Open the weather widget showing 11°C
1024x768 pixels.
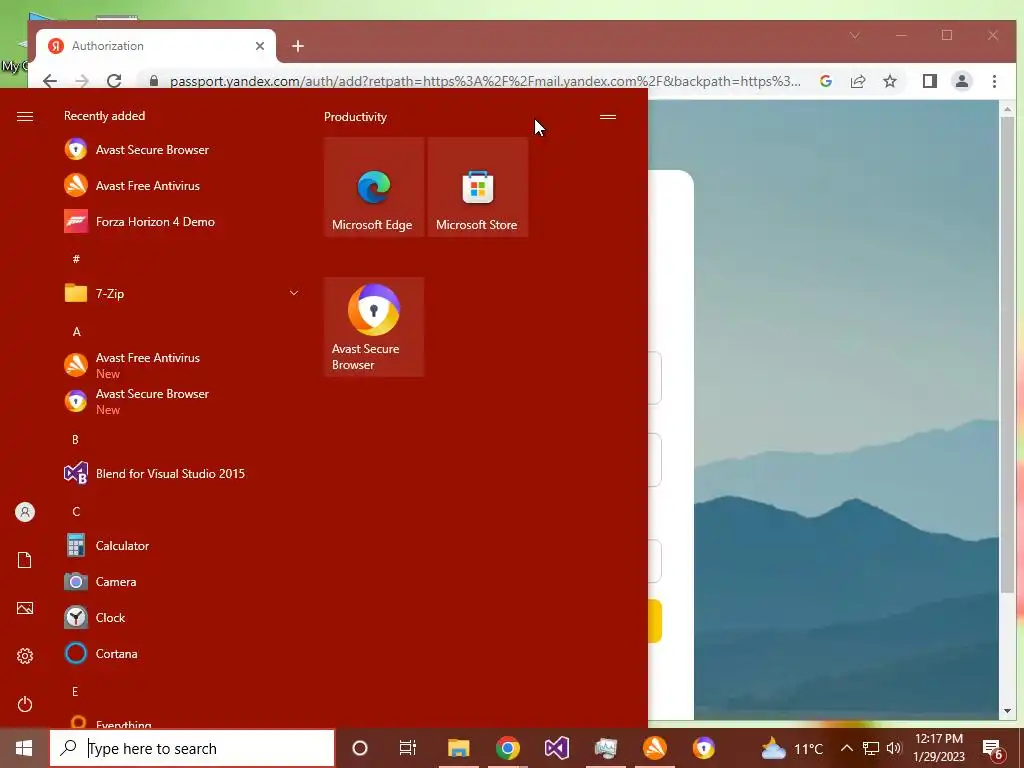(x=792, y=748)
